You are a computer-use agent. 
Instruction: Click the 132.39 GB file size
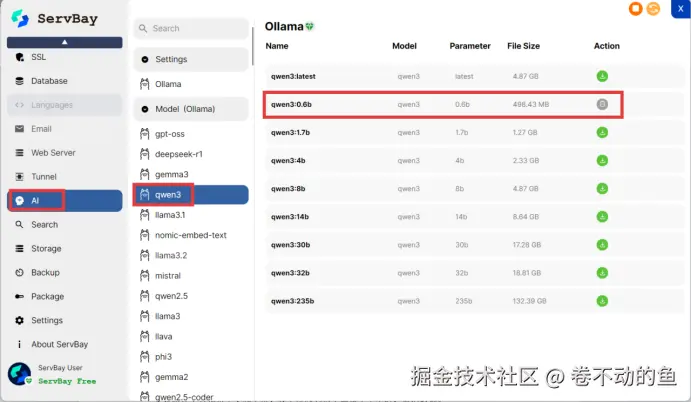point(529,301)
